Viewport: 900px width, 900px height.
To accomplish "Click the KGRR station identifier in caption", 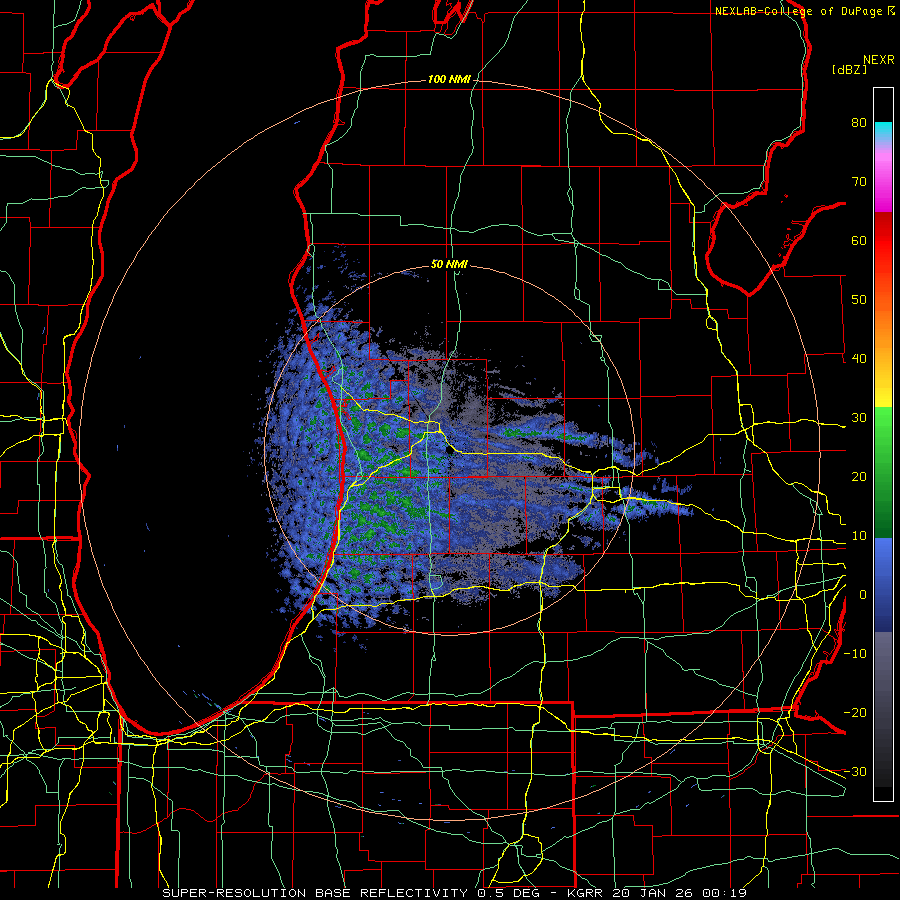I will click(587, 893).
